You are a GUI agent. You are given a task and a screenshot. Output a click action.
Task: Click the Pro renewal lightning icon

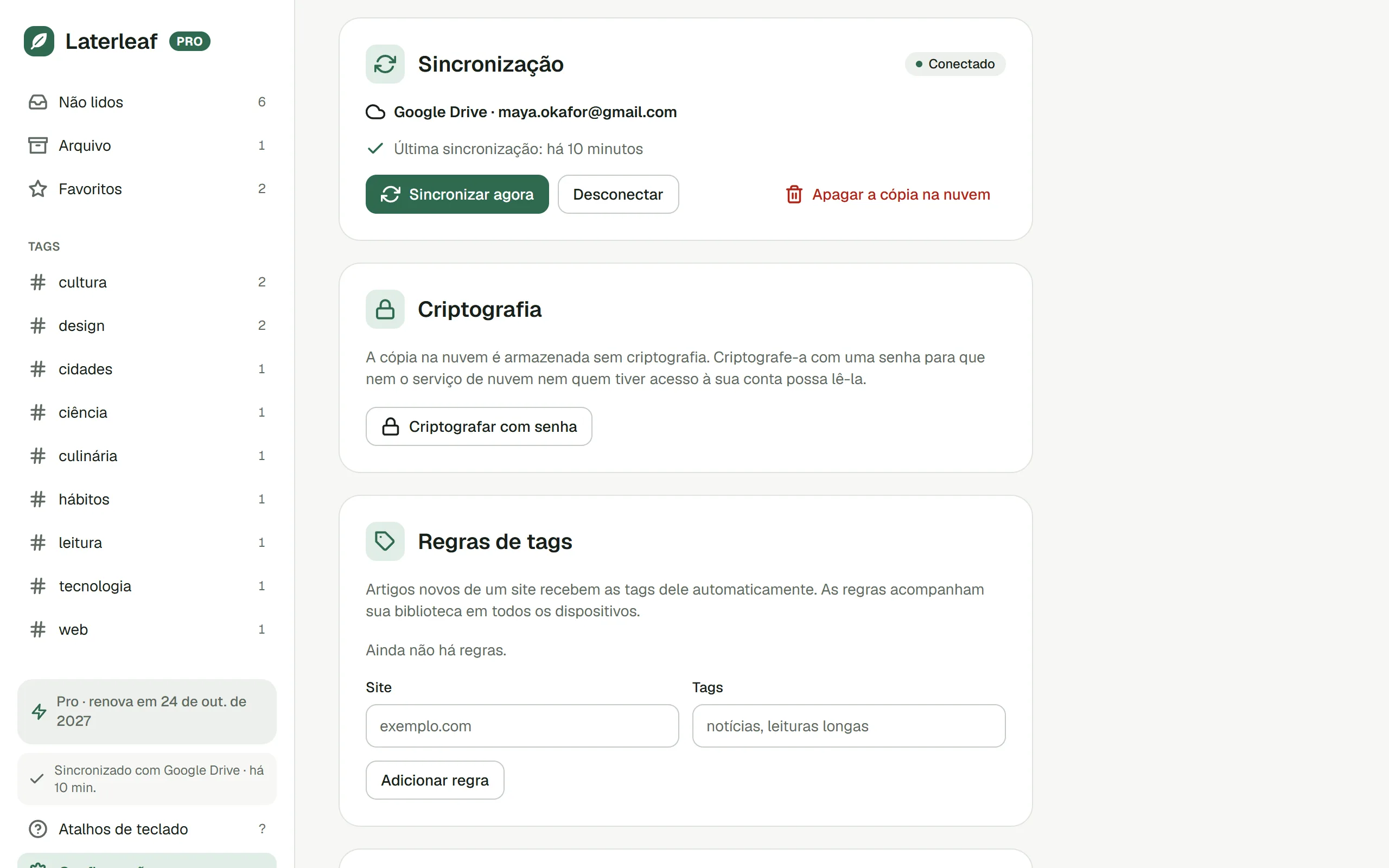pos(39,711)
